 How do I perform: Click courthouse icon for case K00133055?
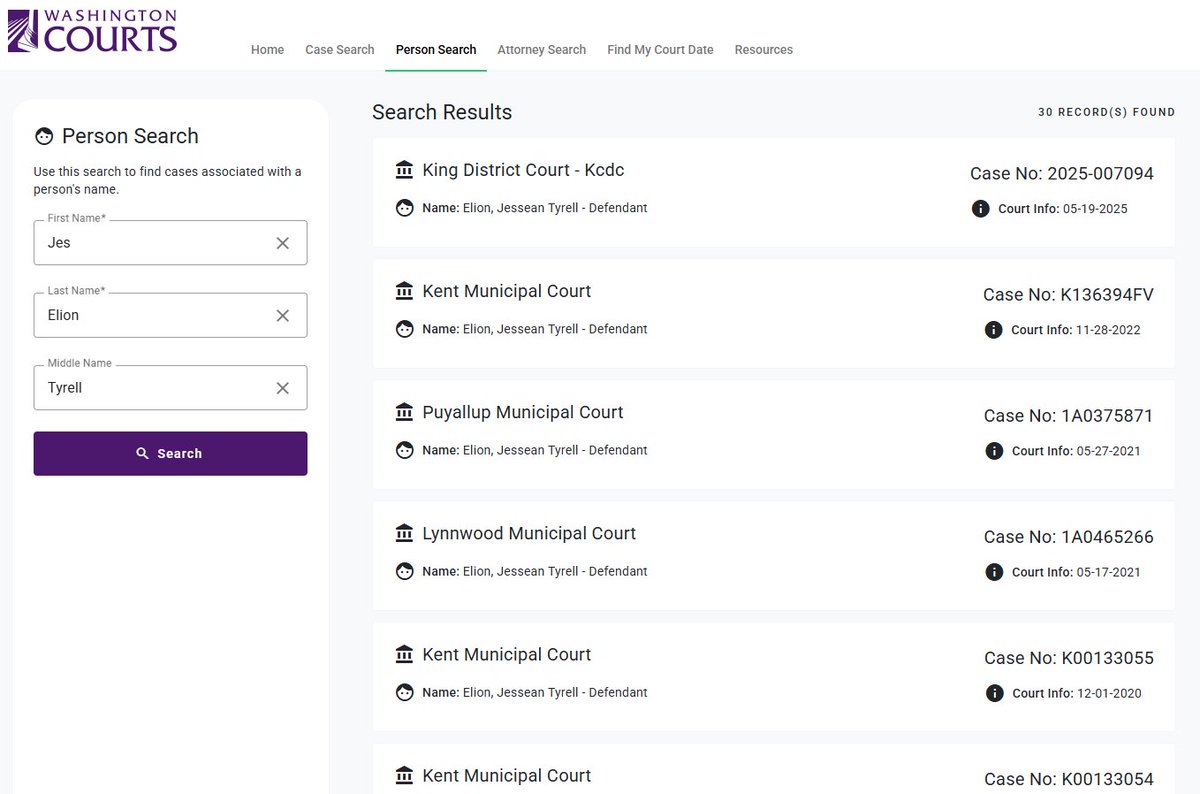(404, 654)
